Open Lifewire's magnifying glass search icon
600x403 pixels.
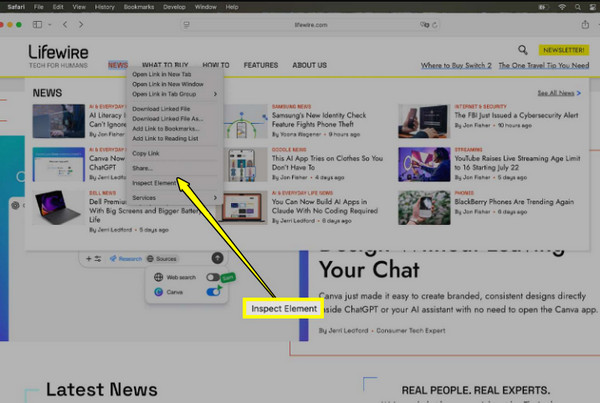click(522, 49)
